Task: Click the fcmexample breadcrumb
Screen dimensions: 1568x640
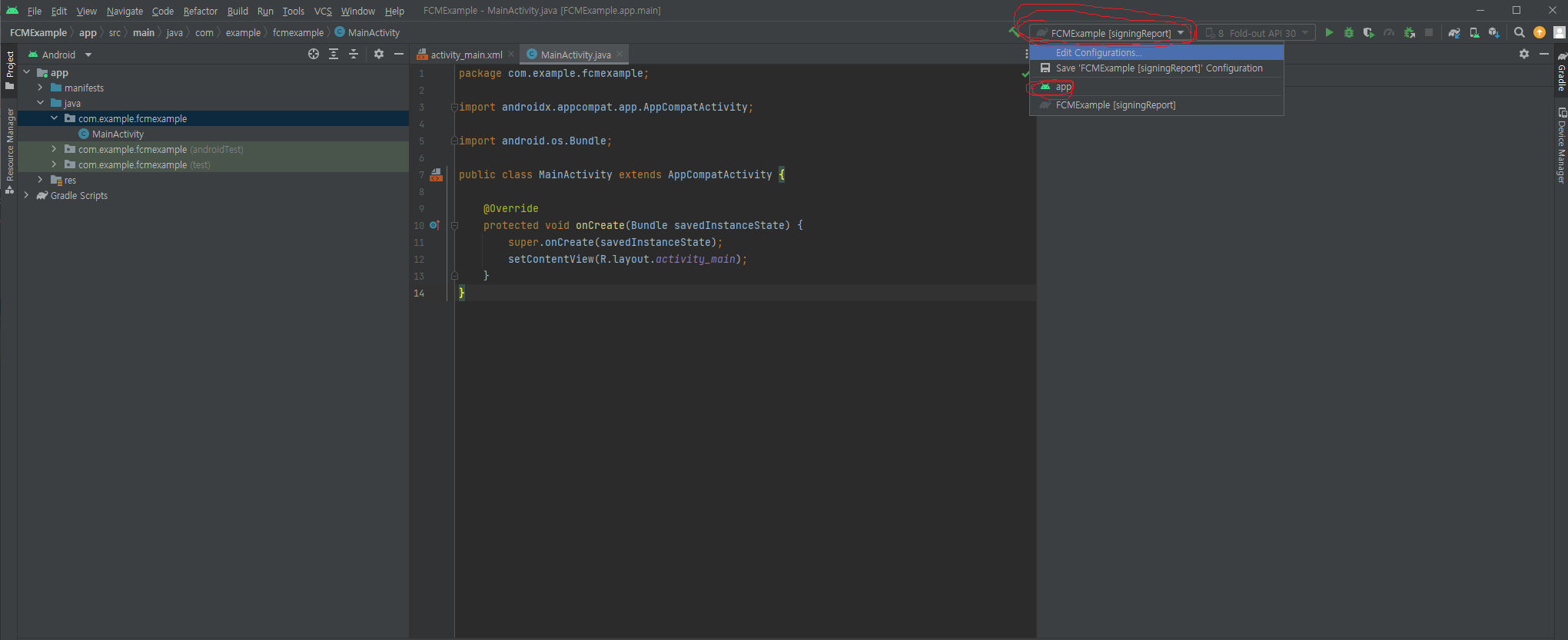Action: [298, 32]
